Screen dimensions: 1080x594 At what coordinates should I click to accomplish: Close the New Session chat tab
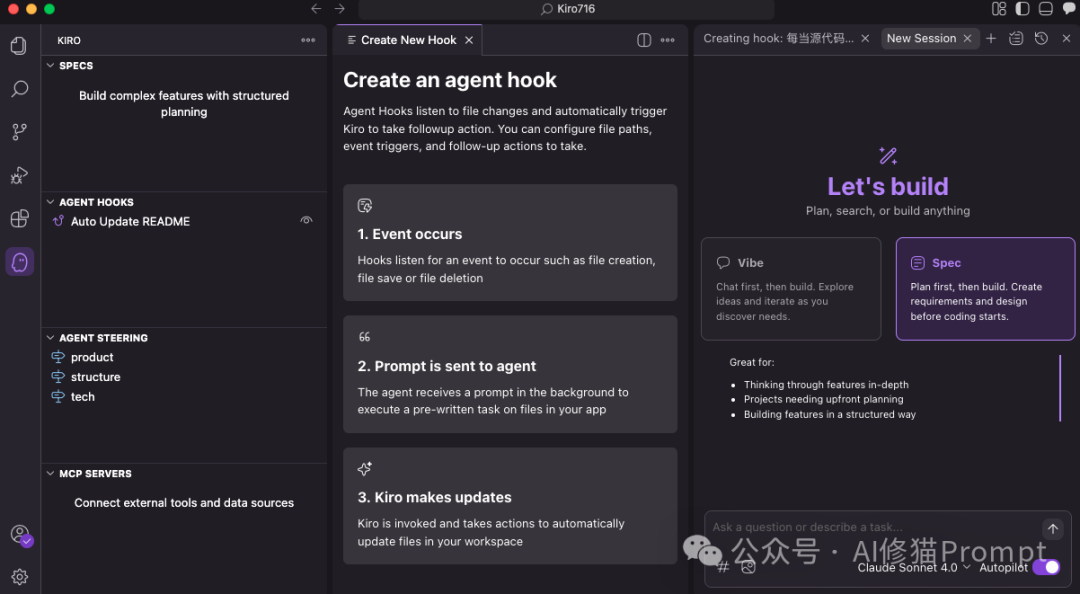[x=967, y=39]
